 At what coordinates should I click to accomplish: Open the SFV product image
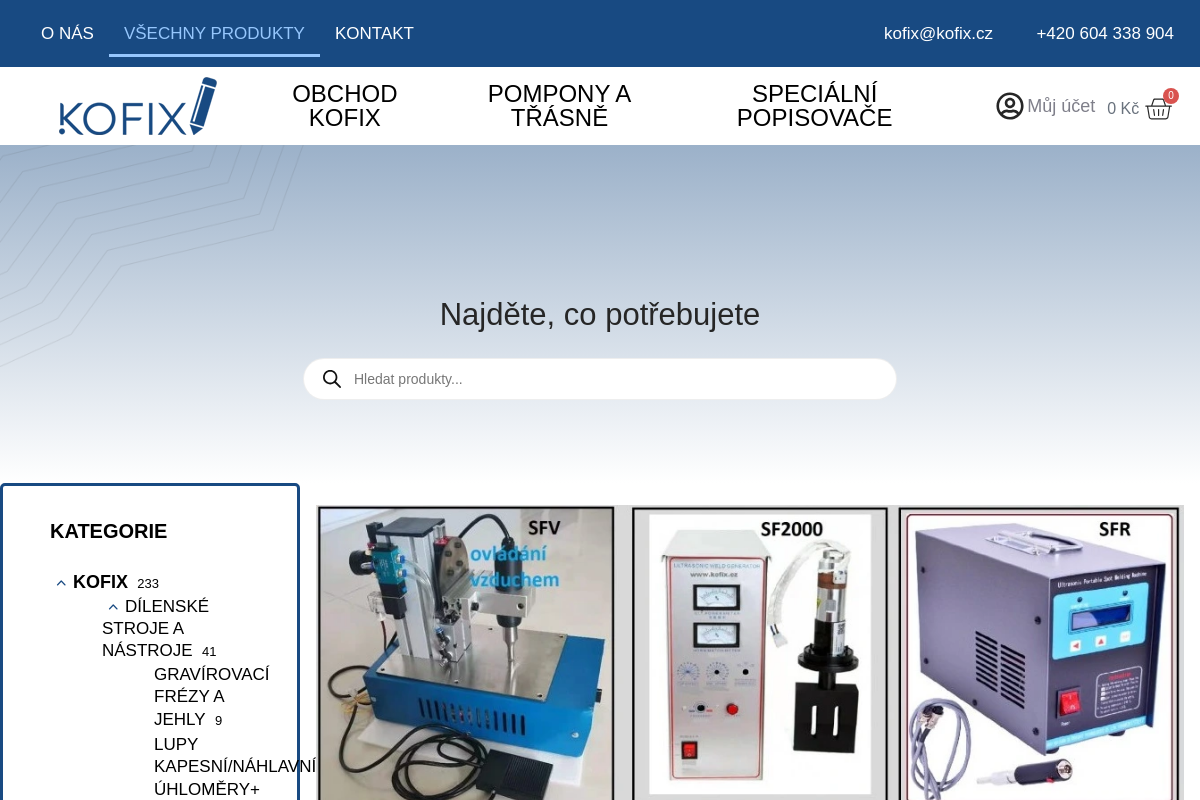(x=466, y=653)
